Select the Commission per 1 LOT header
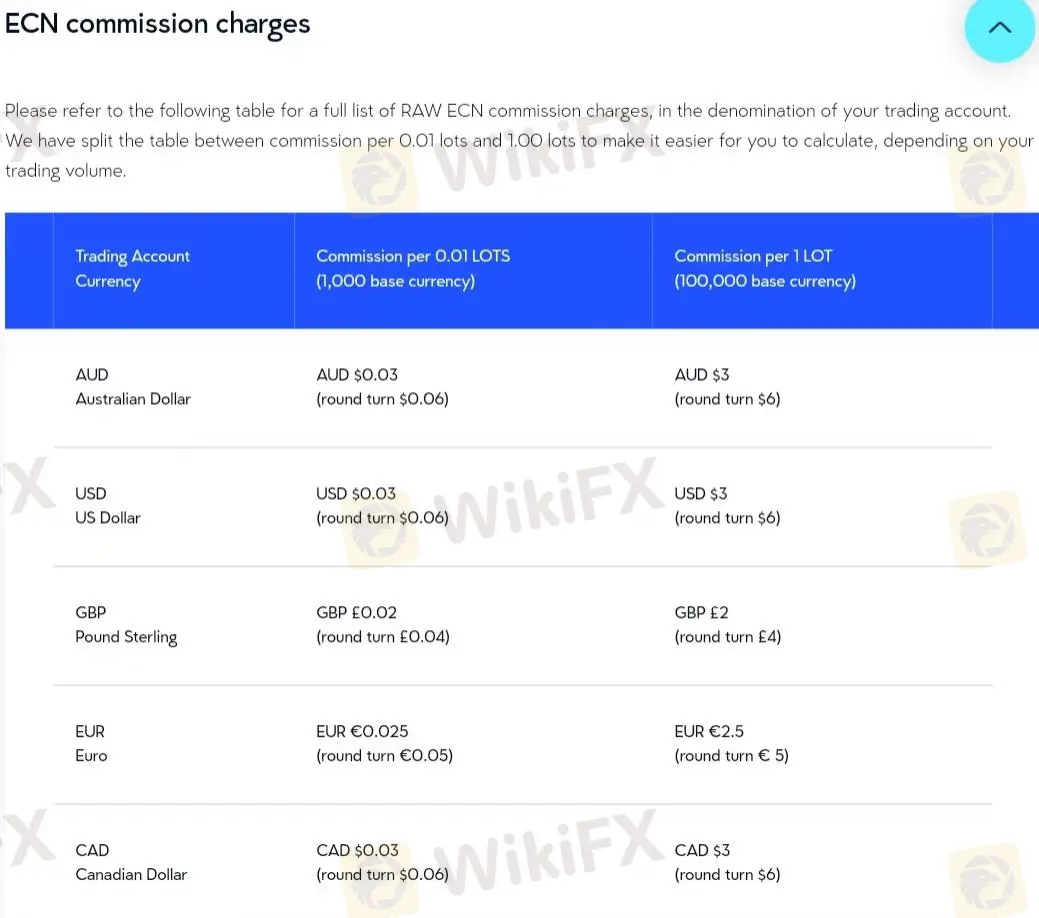Viewport: 1039px width, 918px height. [x=765, y=269]
